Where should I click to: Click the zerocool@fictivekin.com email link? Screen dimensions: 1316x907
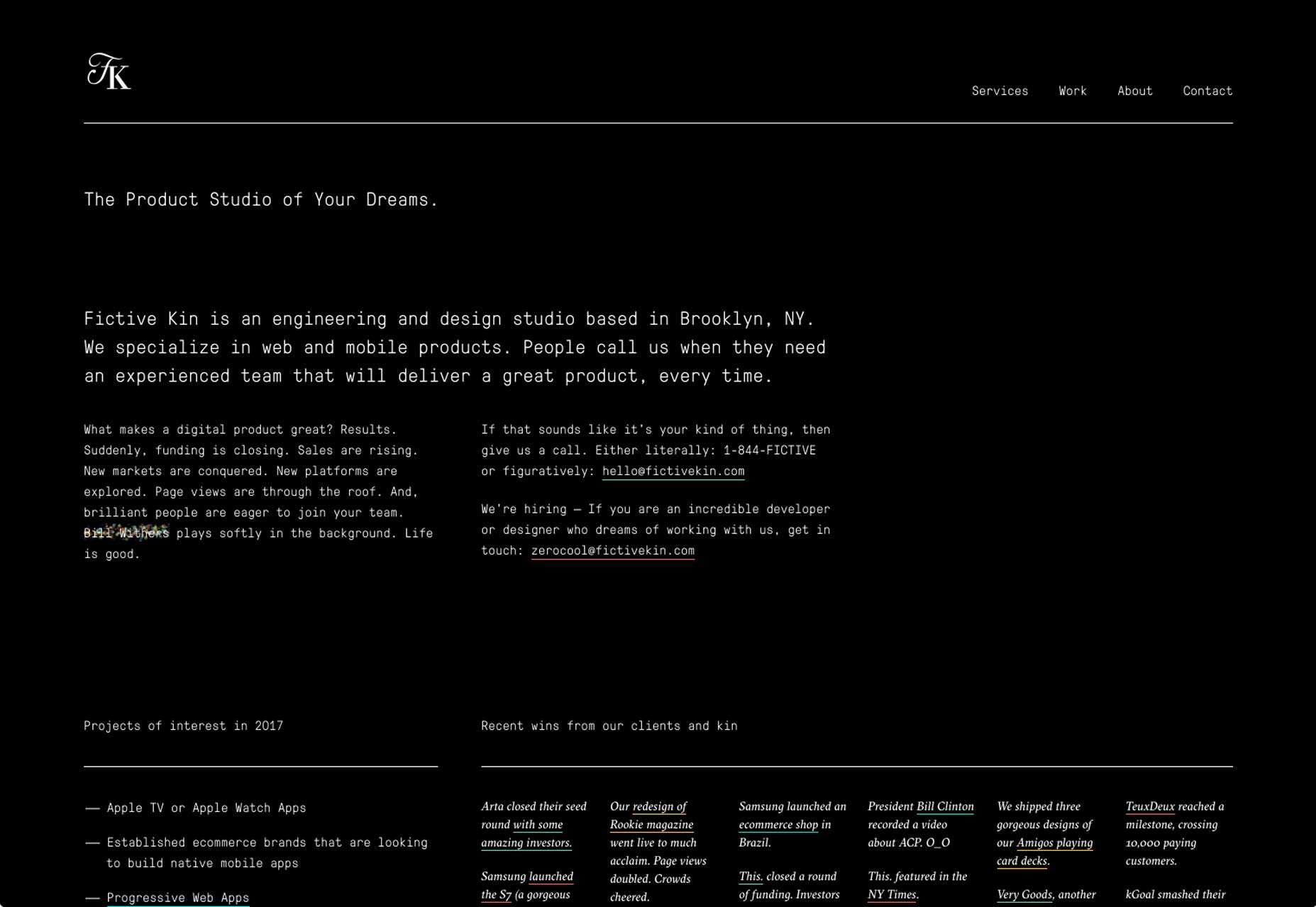tap(613, 550)
